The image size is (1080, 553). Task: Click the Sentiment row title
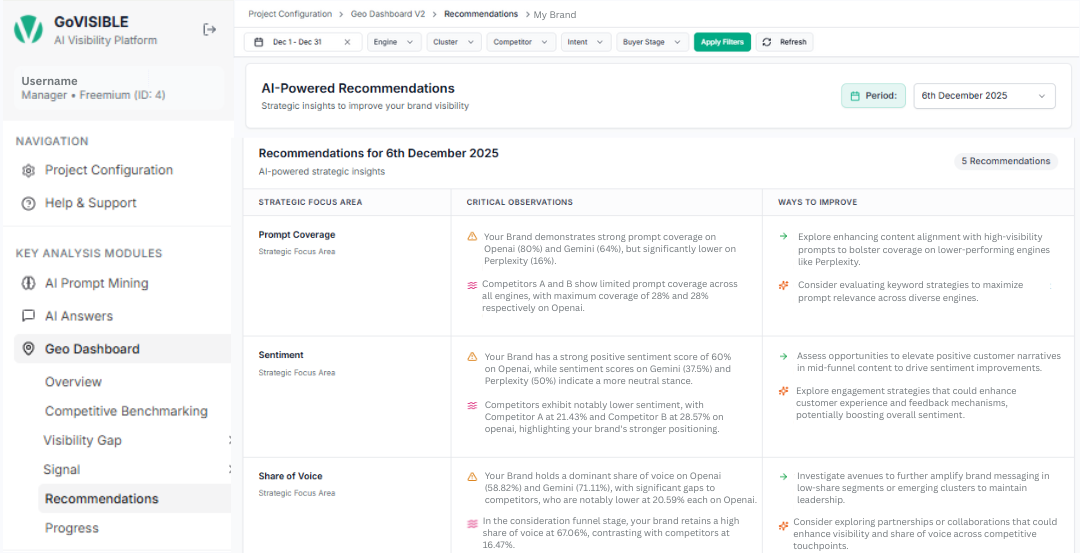click(x=281, y=355)
